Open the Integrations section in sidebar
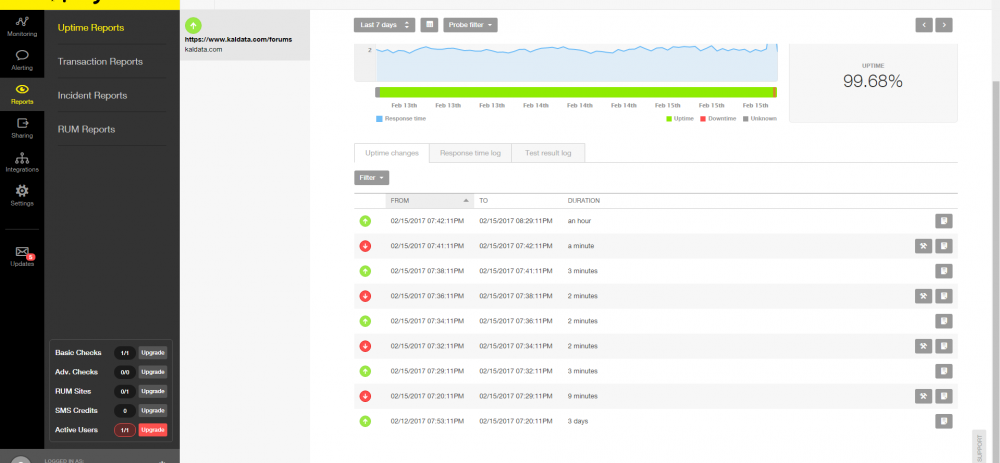This screenshot has width=1000, height=463. pos(22,163)
